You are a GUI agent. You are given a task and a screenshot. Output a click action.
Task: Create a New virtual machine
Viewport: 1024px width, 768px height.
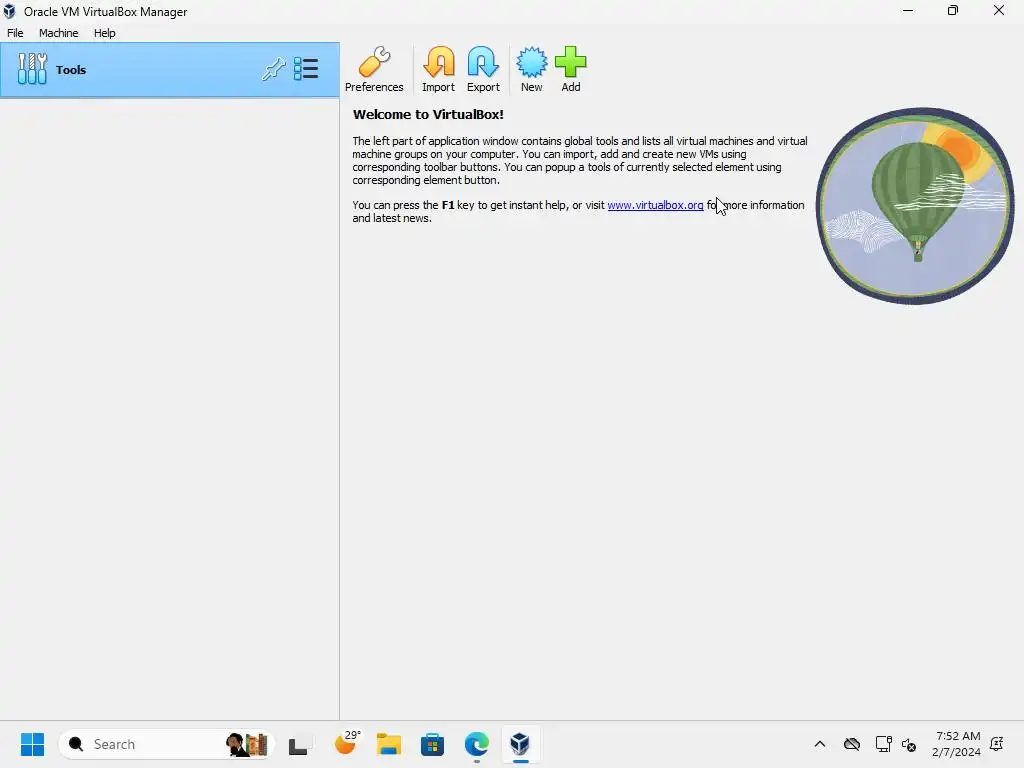click(x=532, y=69)
